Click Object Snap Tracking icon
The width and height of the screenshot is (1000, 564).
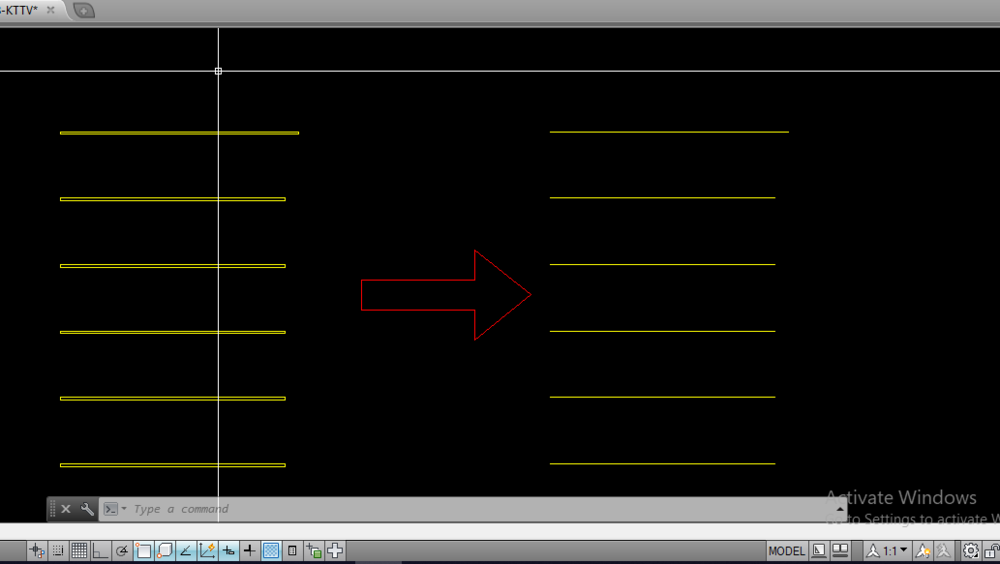click(186, 551)
